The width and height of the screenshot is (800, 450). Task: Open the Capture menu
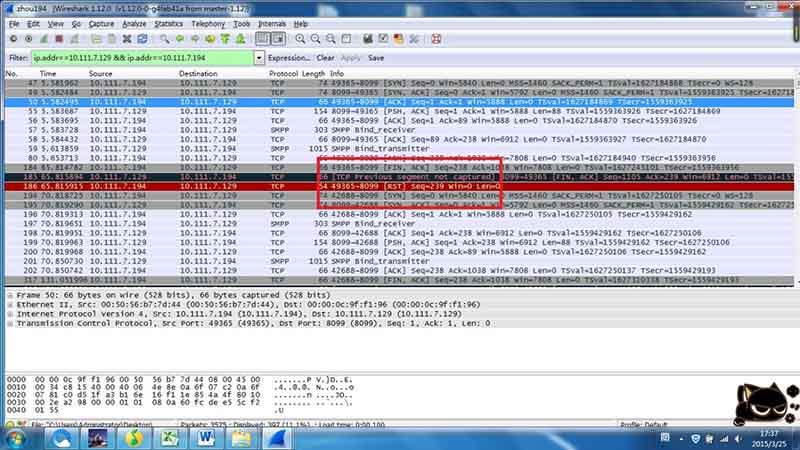[101, 24]
